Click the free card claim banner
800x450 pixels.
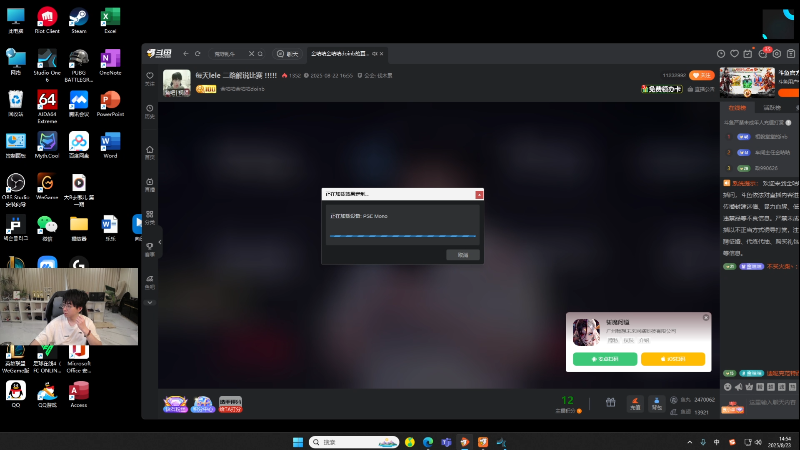tap(662, 89)
